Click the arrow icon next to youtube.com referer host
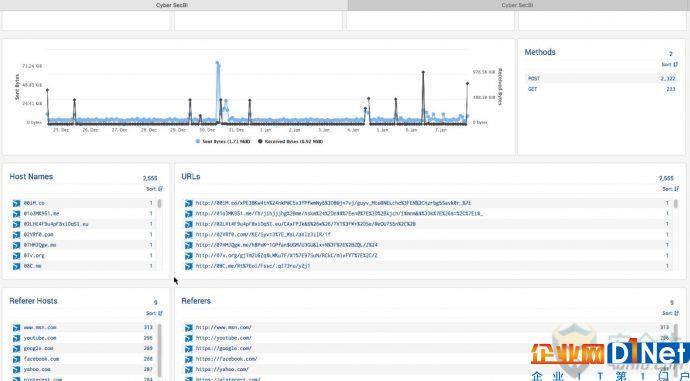 (16, 338)
